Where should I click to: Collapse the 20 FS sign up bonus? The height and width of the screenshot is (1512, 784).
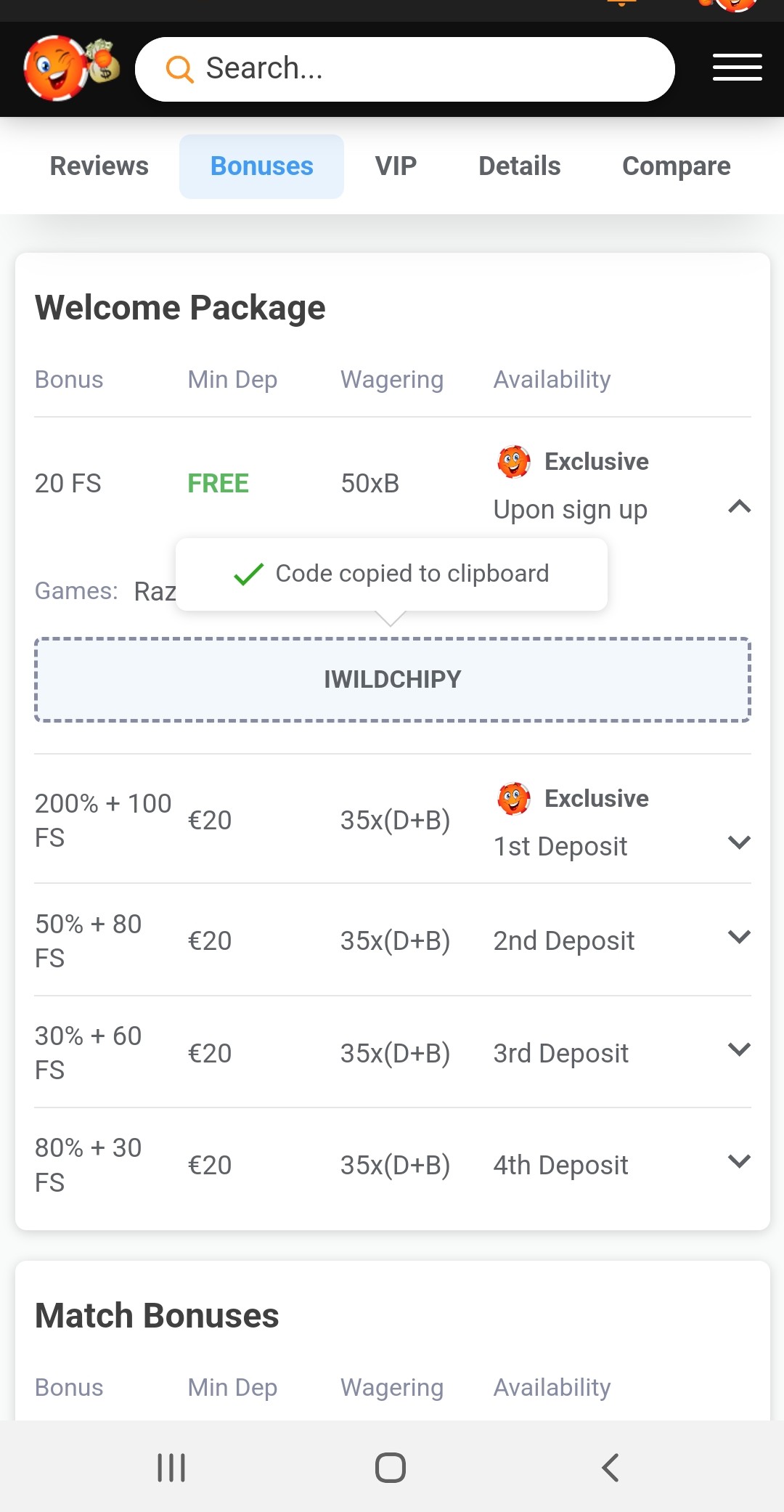[739, 506]
